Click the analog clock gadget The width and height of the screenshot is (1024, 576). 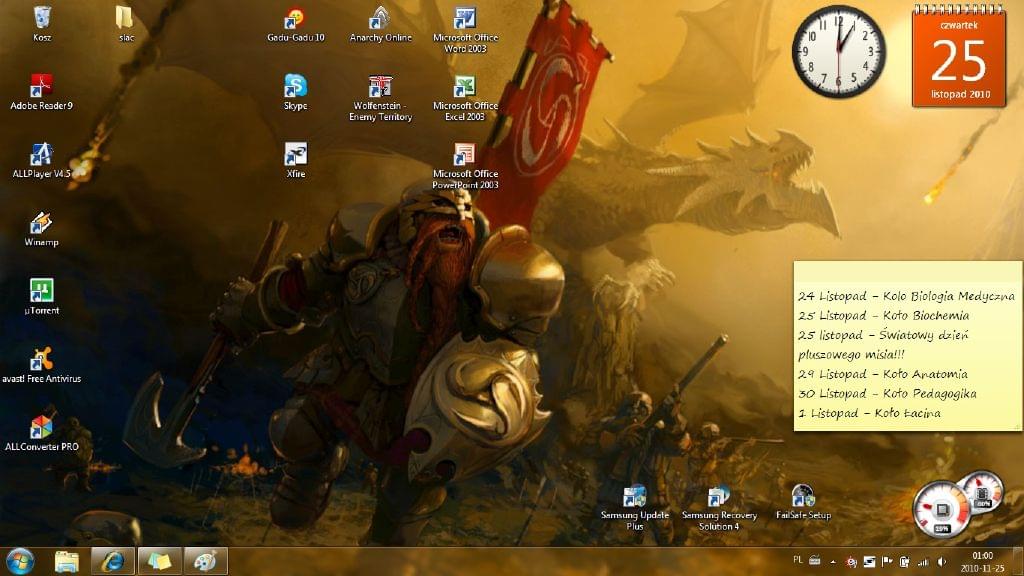coord(839,51)
